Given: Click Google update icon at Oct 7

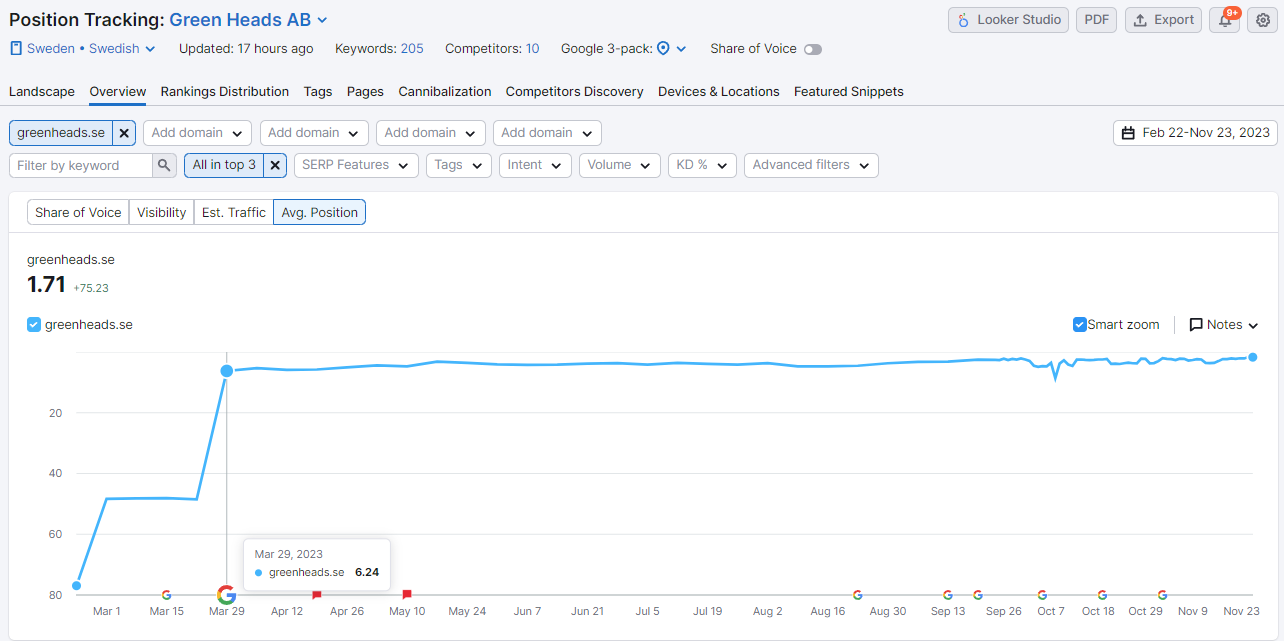Looking at the screenshot, I should coord(1042,595).
